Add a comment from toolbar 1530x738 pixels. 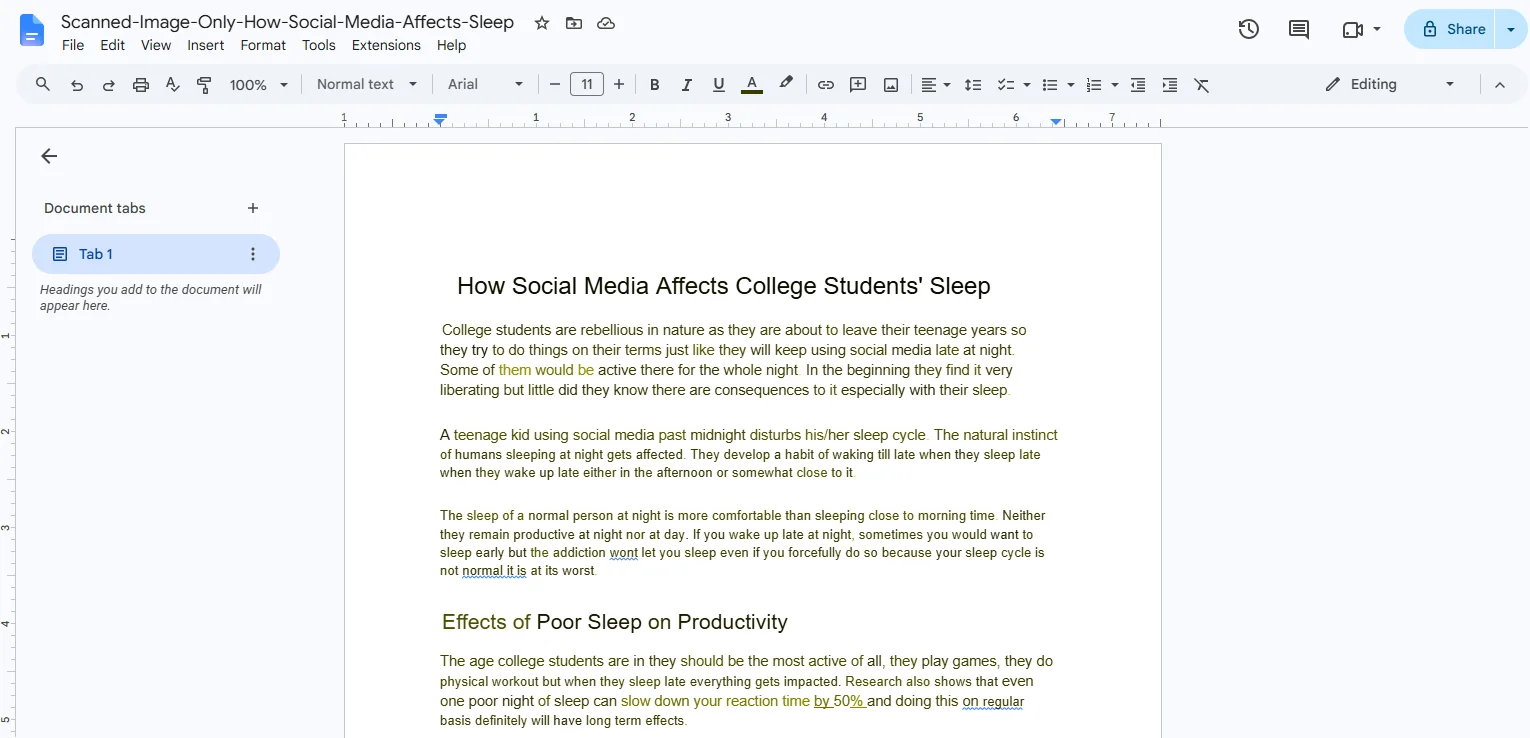(x=858, y=85)
